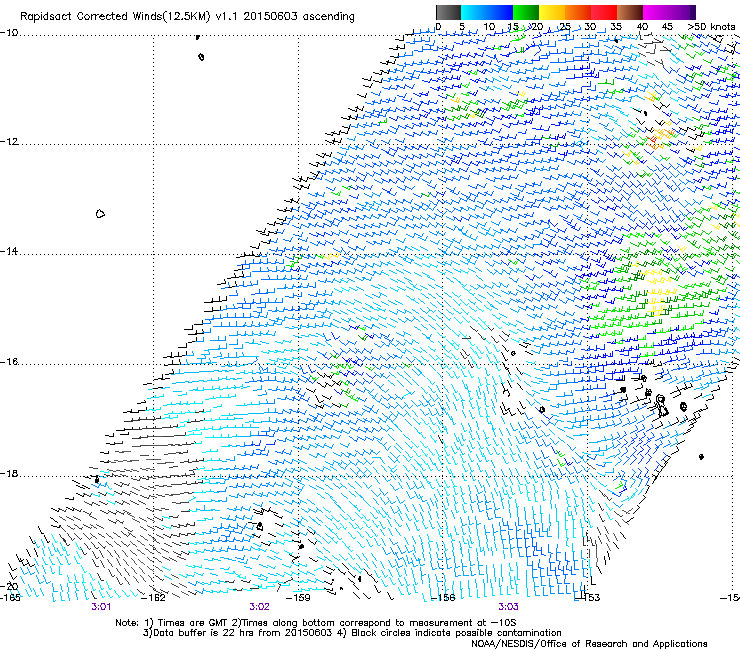740x650 pixels.
Task: Click the -16 latitude axis label
Action: tap(9, 362)
